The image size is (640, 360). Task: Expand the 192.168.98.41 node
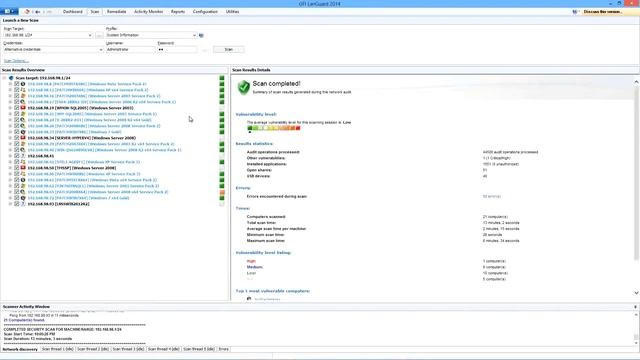pos(10,156)
